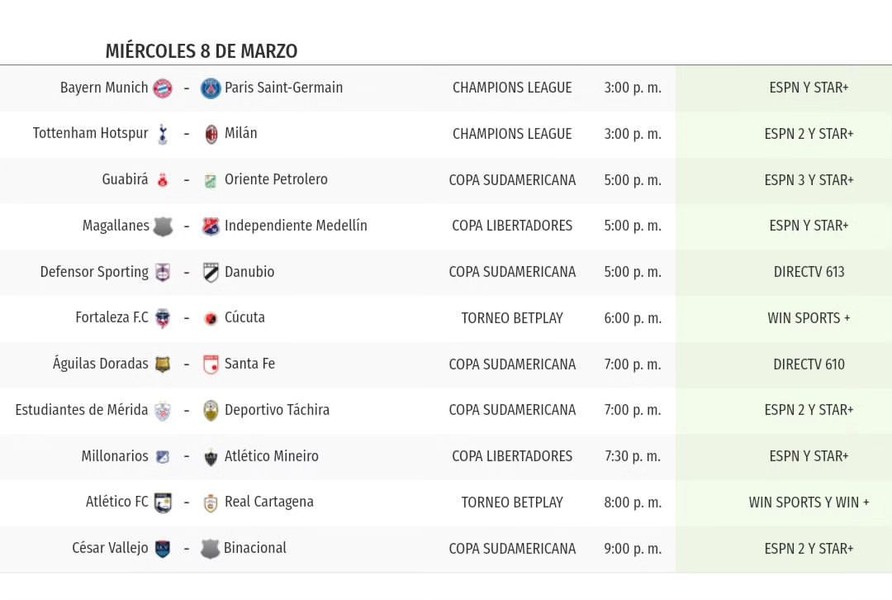Select the Real Cartagena team name
892x600 pixels.
pyautogui.click(x=269, y=502)
